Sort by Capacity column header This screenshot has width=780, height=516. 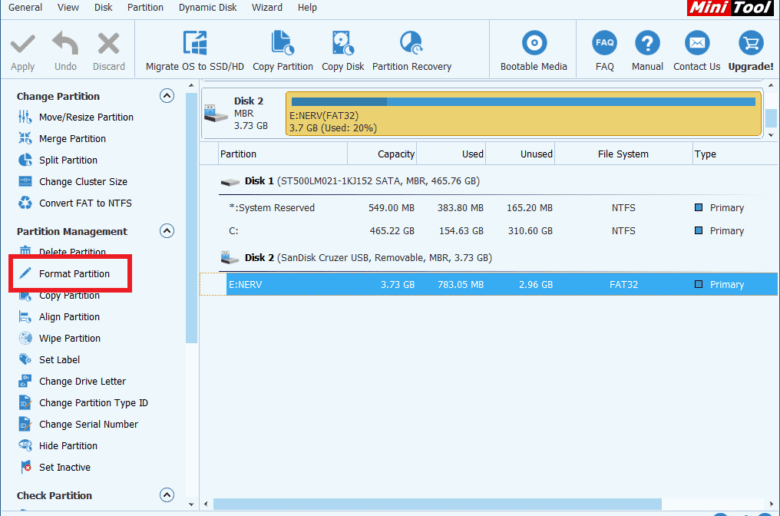pyautogui.click(x=382, y=154)
